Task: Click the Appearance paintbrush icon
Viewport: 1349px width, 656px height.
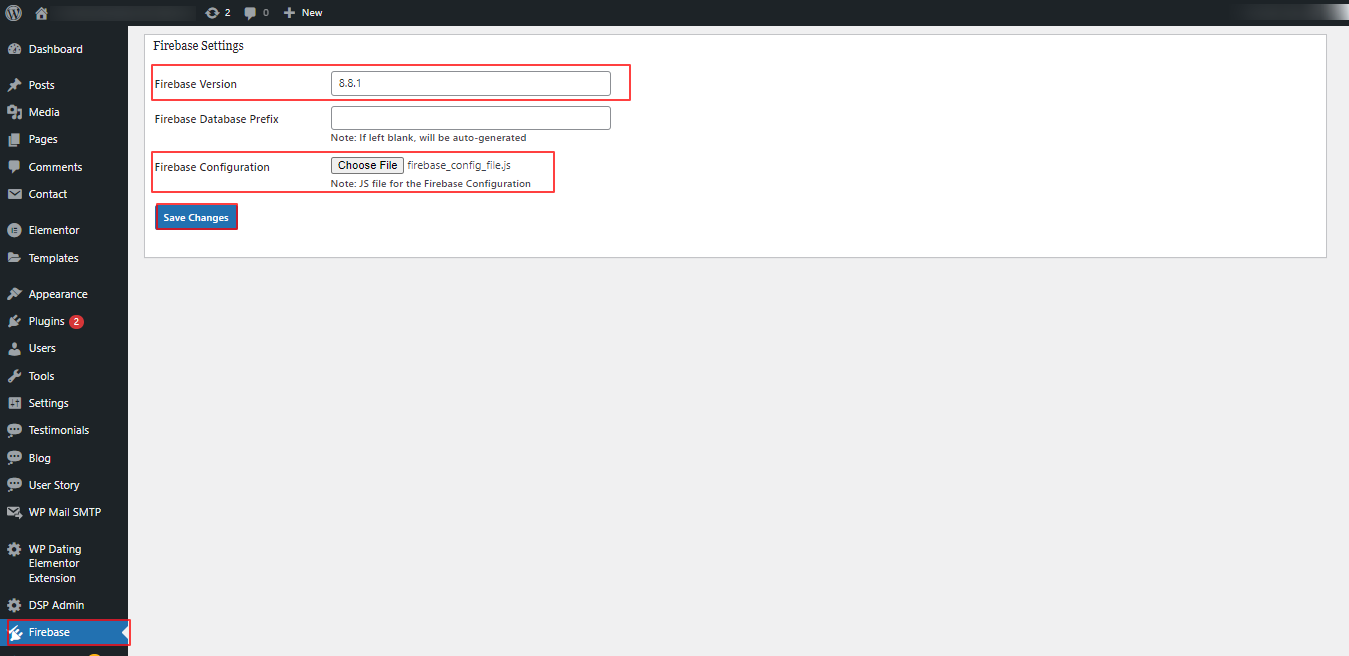Action: pyautogui.click(x=14, y=294)
